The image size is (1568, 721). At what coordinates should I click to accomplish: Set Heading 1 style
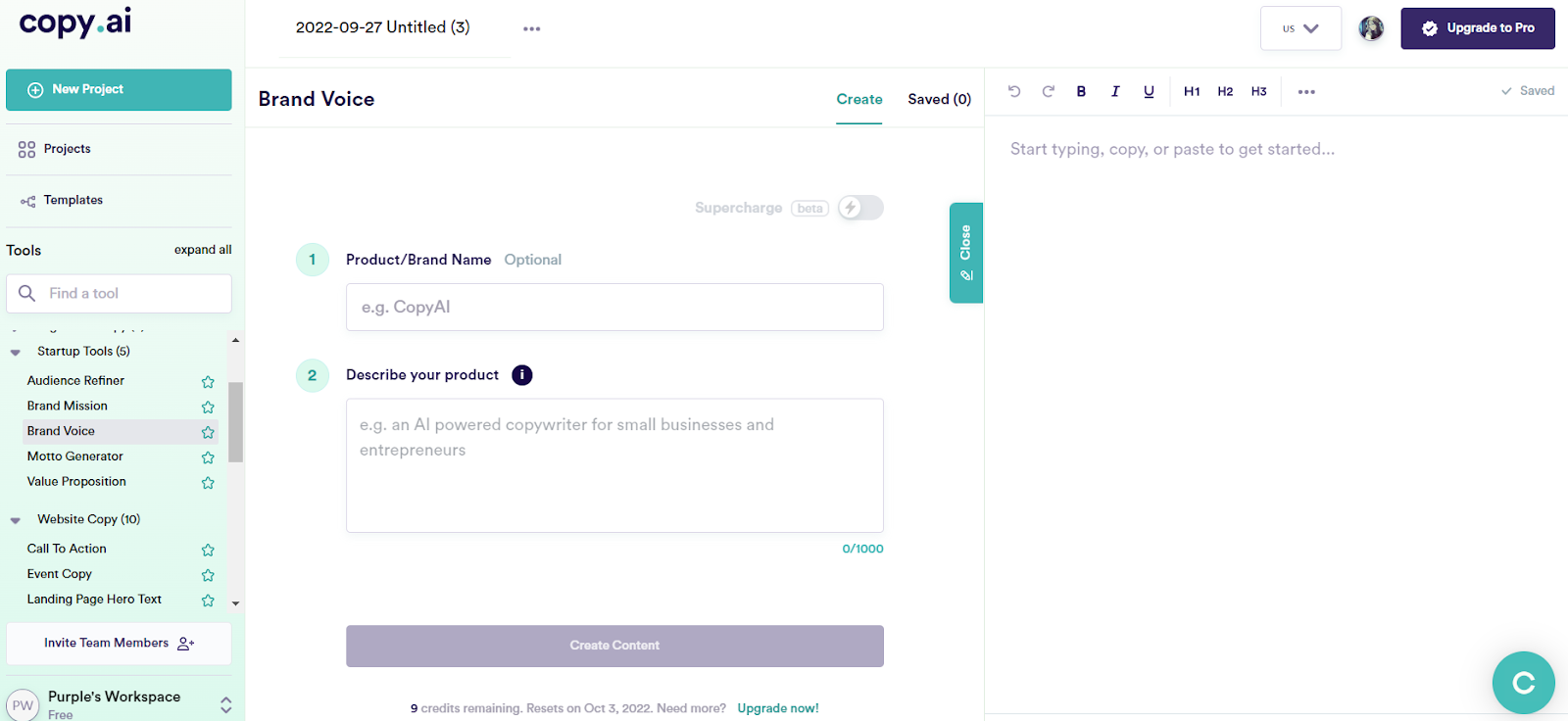[x=1192, y=91]
